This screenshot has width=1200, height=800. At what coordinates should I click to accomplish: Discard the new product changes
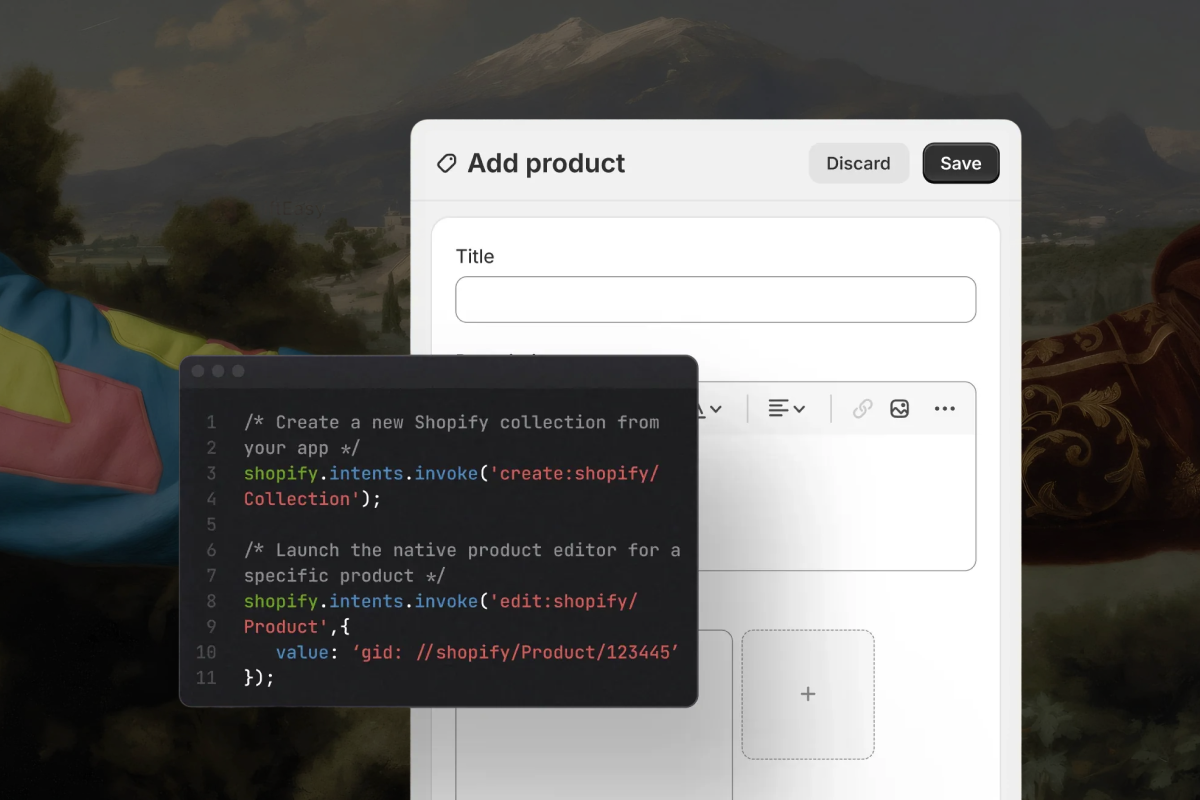[x=858, y=163]
